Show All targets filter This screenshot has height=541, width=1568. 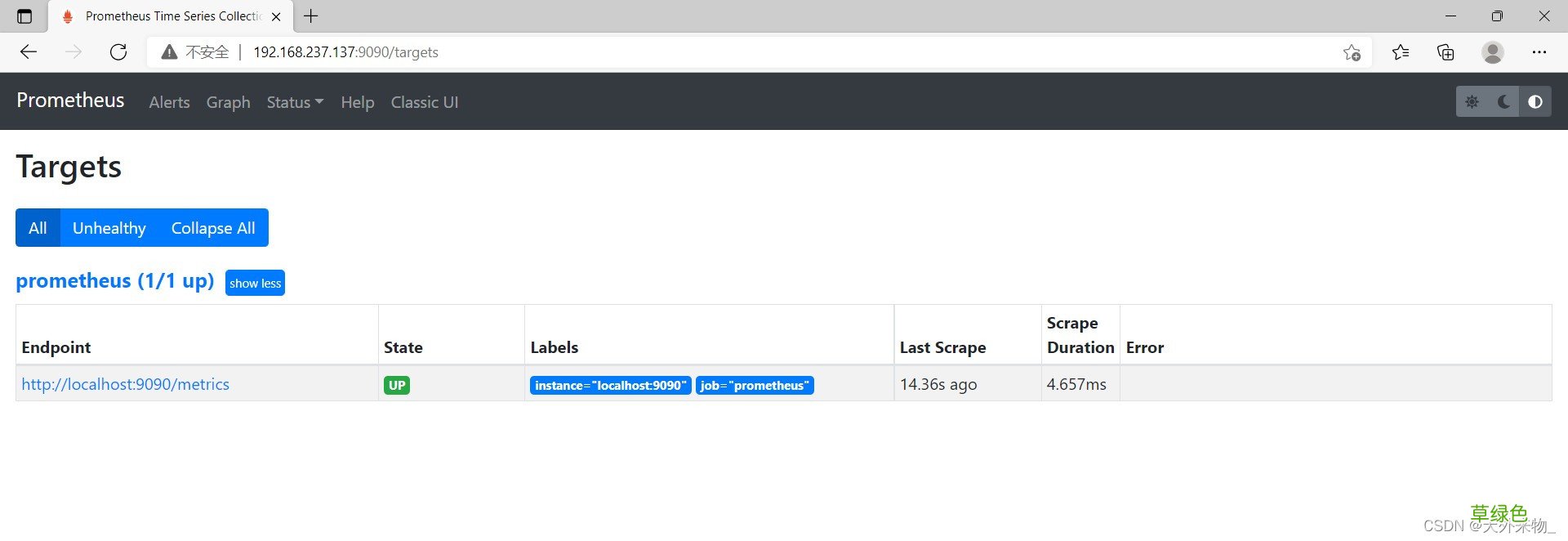click(x=38, y=228)
